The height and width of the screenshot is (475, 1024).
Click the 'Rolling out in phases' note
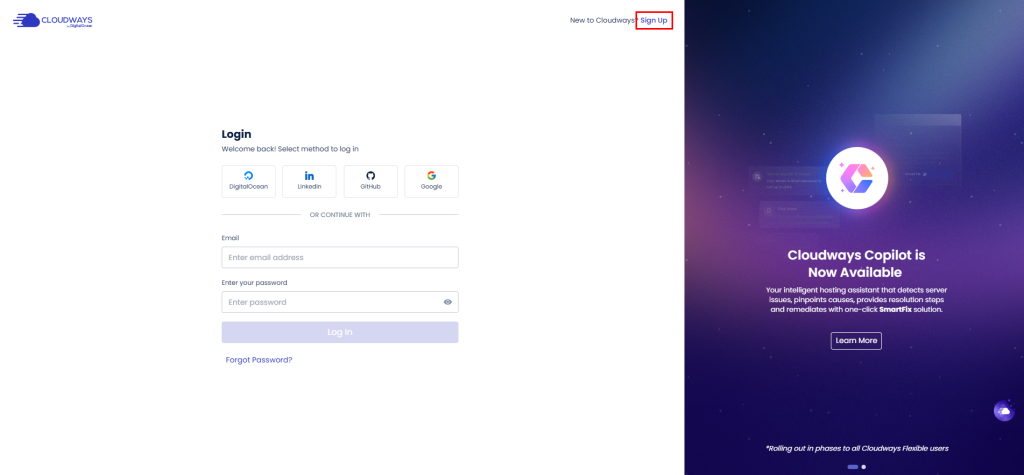856,448
